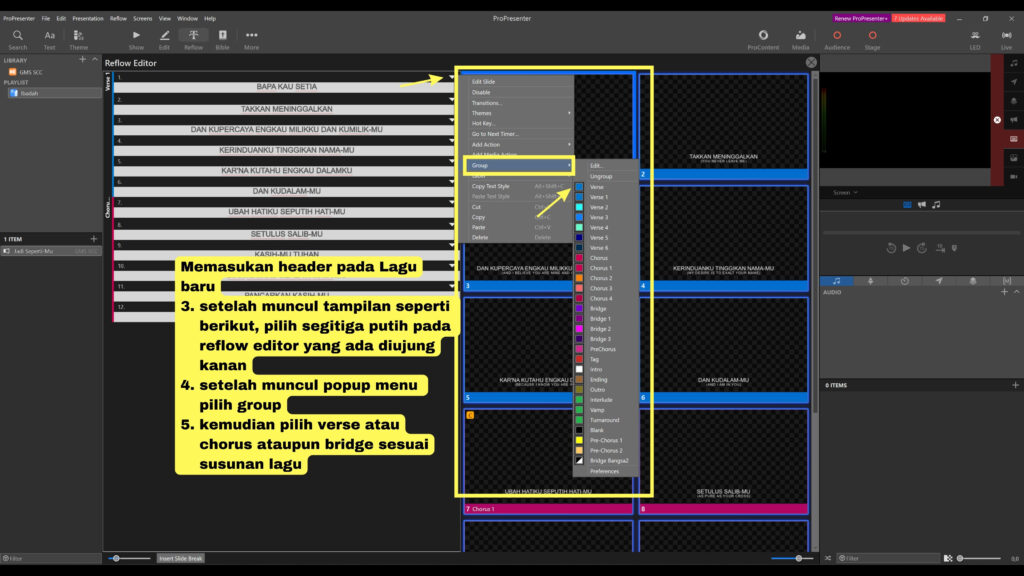The height and width of the screenshot is (576, 1024).
Task: Open the Search tool in the toolbar
Action: [18, 39]
